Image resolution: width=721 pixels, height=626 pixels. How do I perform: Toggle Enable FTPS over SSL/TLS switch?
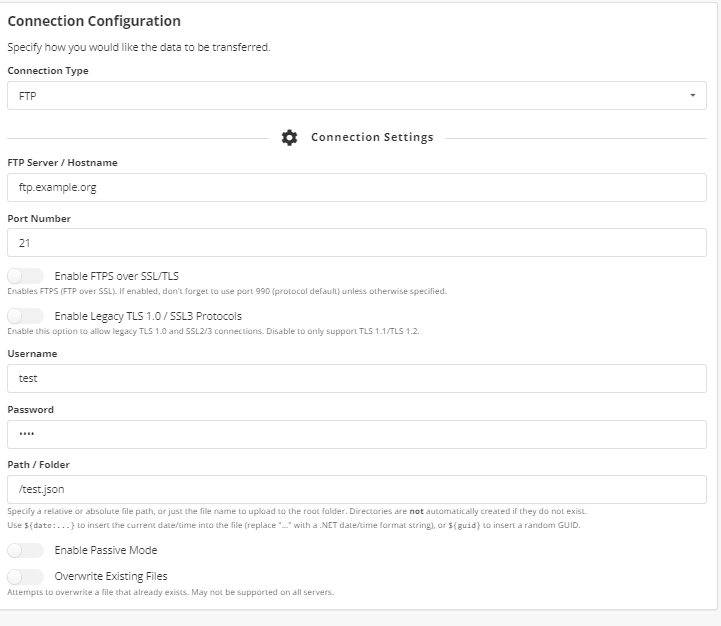tap(26, 276)
